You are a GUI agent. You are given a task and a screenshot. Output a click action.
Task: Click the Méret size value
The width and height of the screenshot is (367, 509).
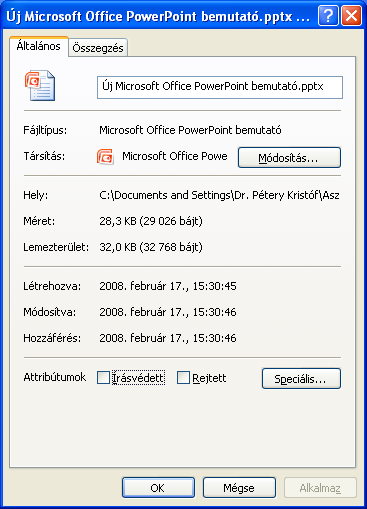[151, 221]
